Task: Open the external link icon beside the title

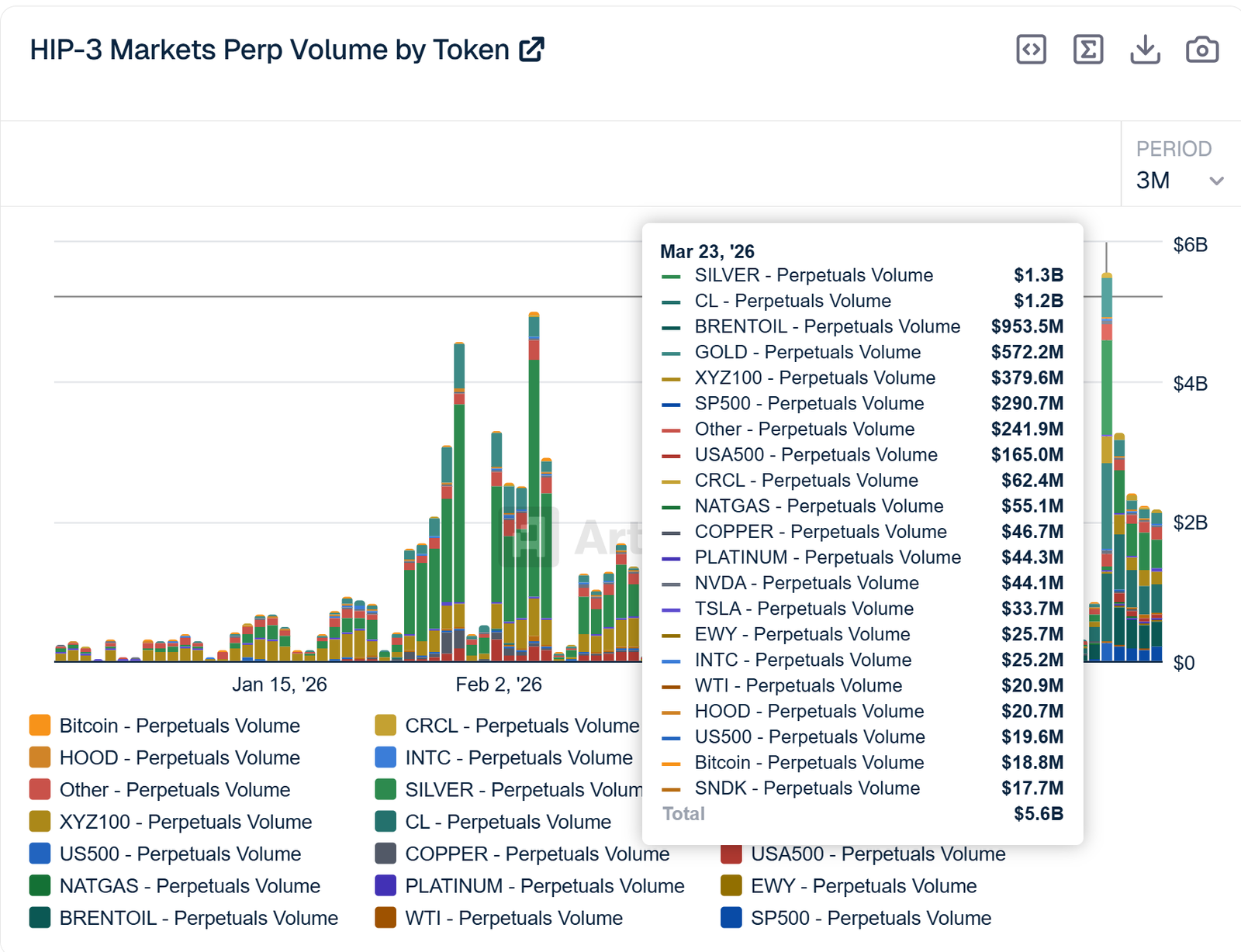Action: (532, 49)
